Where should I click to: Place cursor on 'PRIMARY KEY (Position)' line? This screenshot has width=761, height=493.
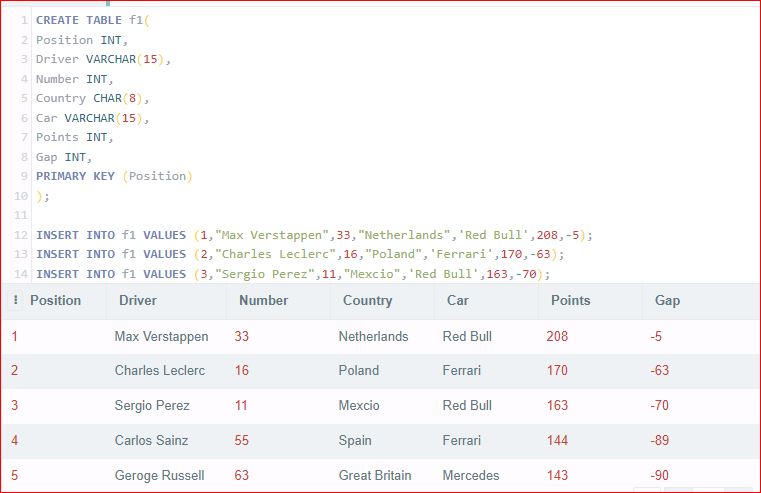pyautogui.click(x=114, y=176)
